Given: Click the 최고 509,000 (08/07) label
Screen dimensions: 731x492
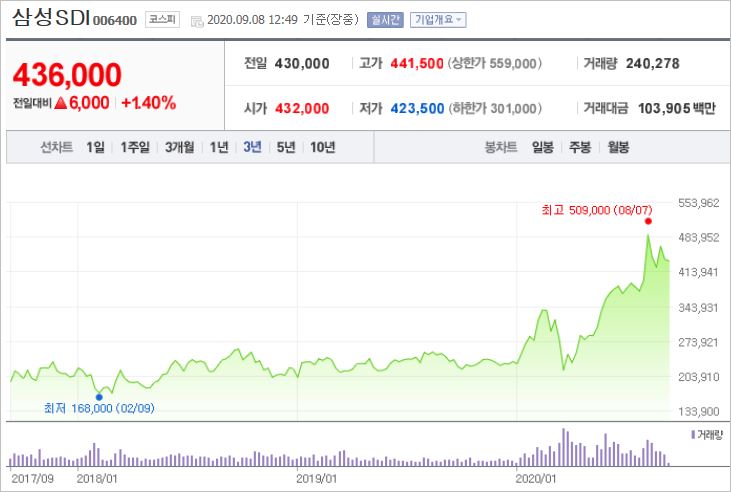Looking at the screenshot, I should tap(597, 210).
